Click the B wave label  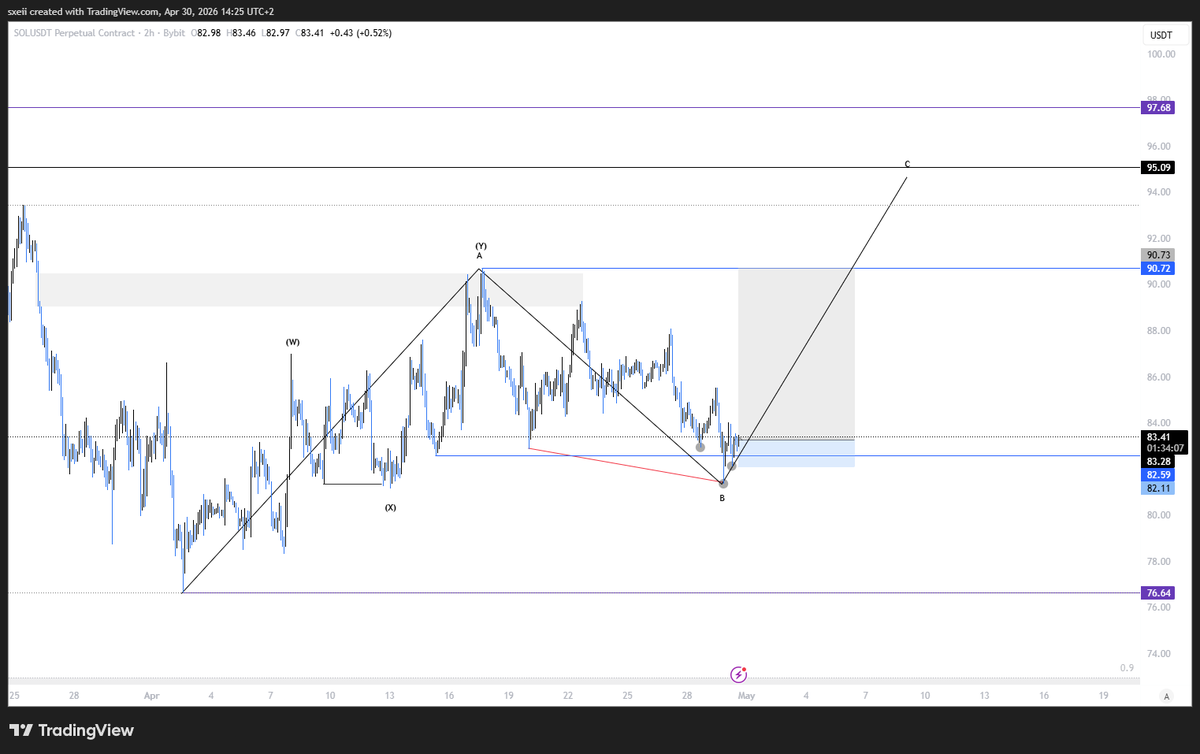722,498
